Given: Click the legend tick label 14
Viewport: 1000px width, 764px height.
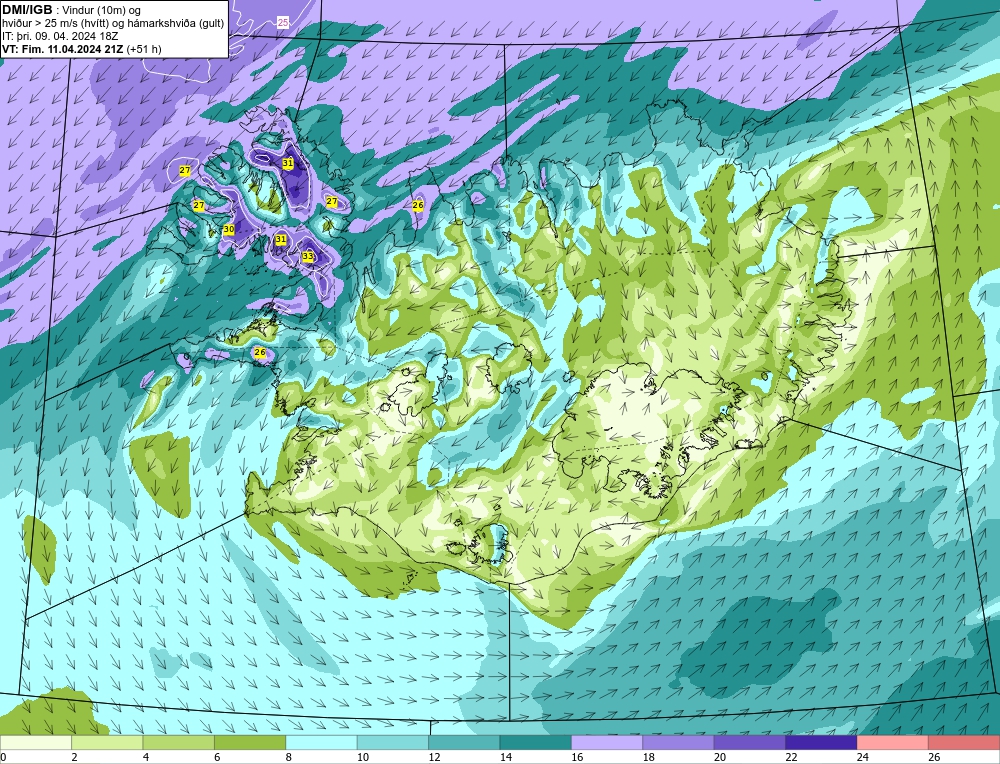Looking at the screenshot, I should tap(506, 757).
